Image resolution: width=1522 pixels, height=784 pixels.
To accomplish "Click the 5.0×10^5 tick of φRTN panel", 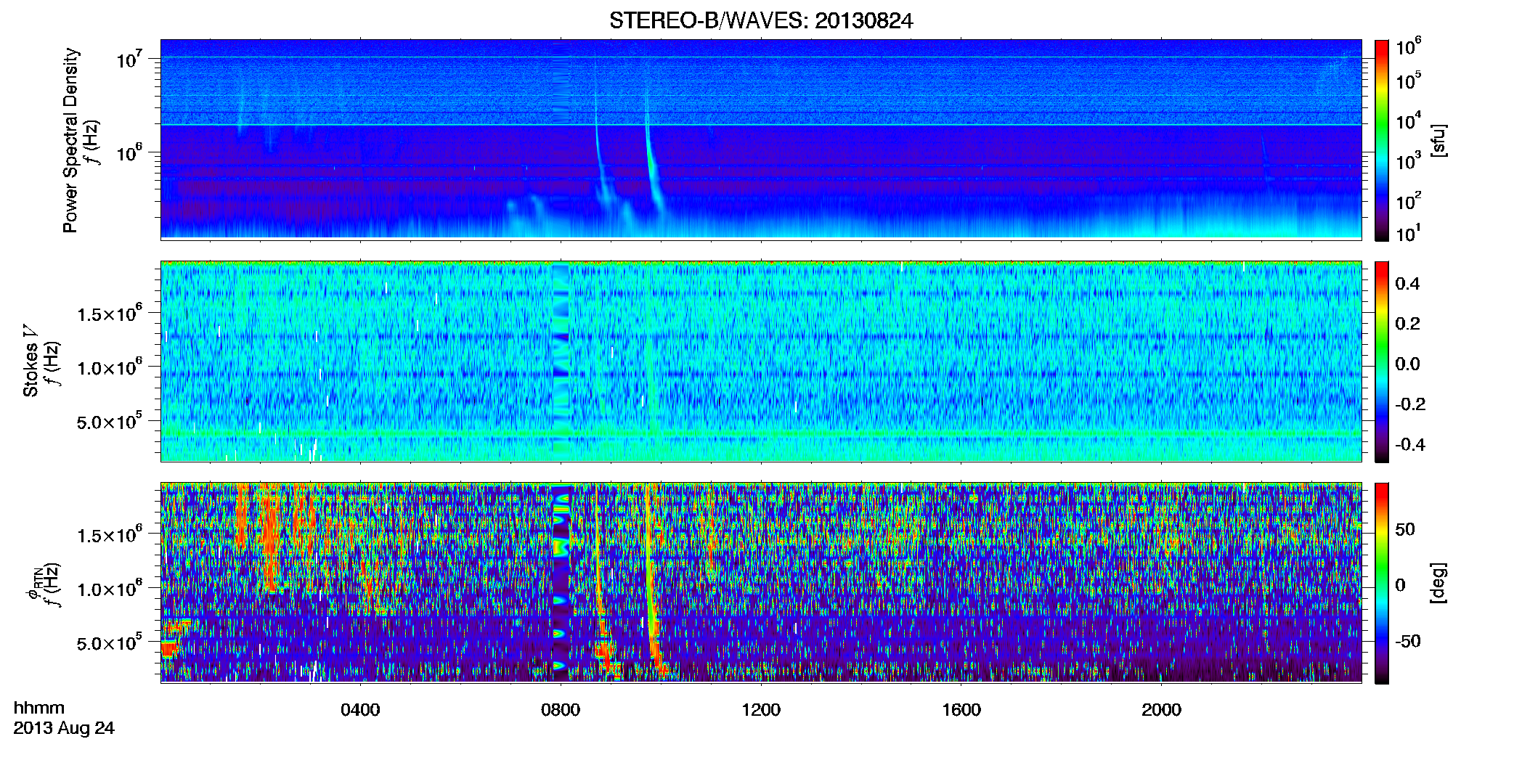I will click(110, 642).
